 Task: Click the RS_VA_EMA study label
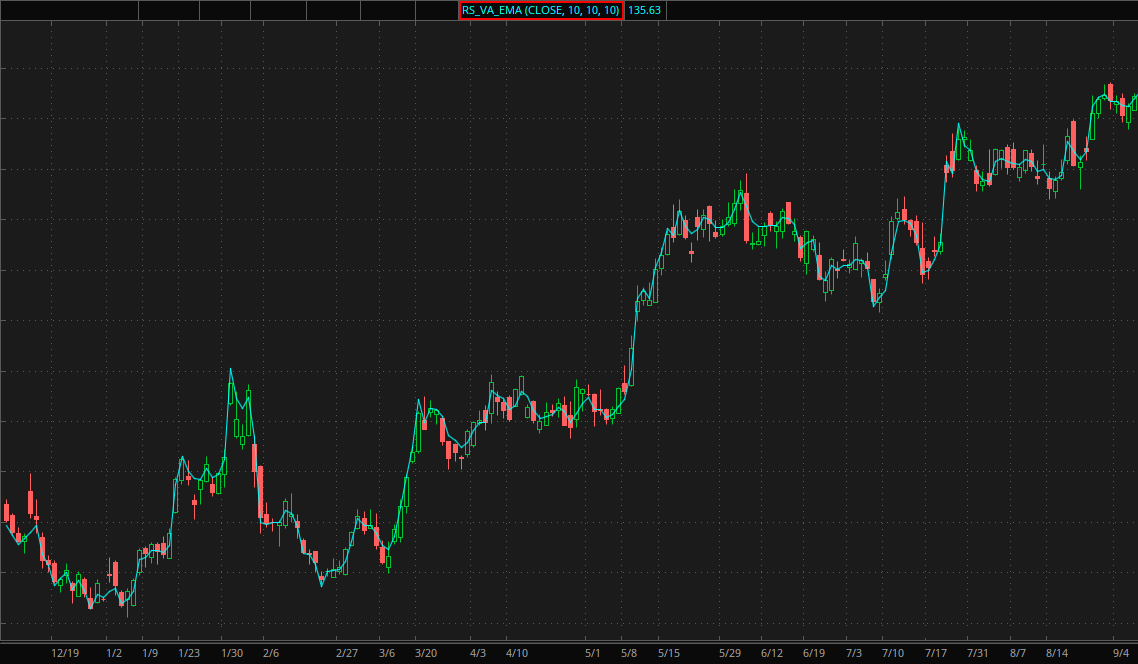click(x=541, y=10)
